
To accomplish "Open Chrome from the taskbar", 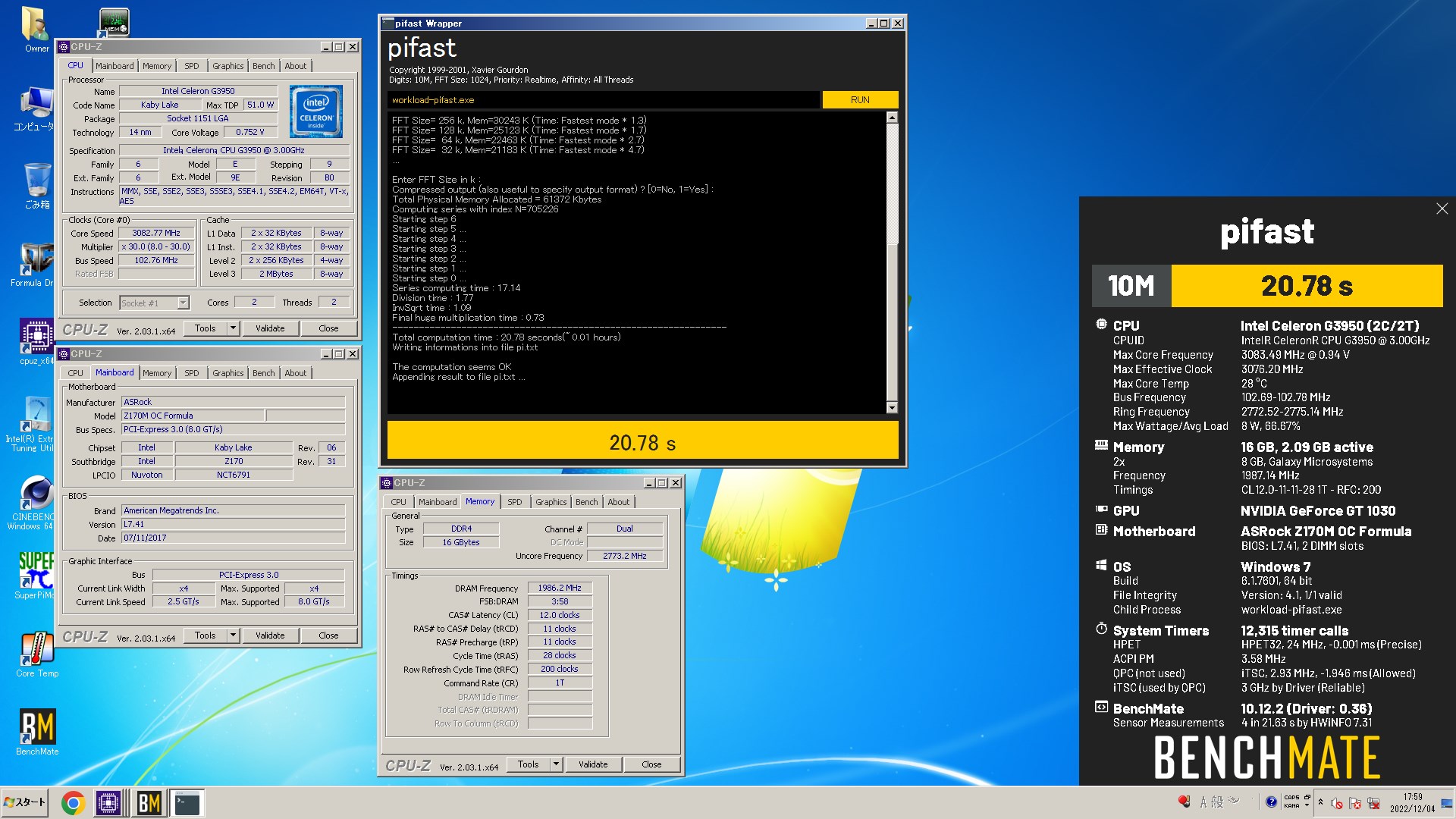I will click(x=73, y=802).
